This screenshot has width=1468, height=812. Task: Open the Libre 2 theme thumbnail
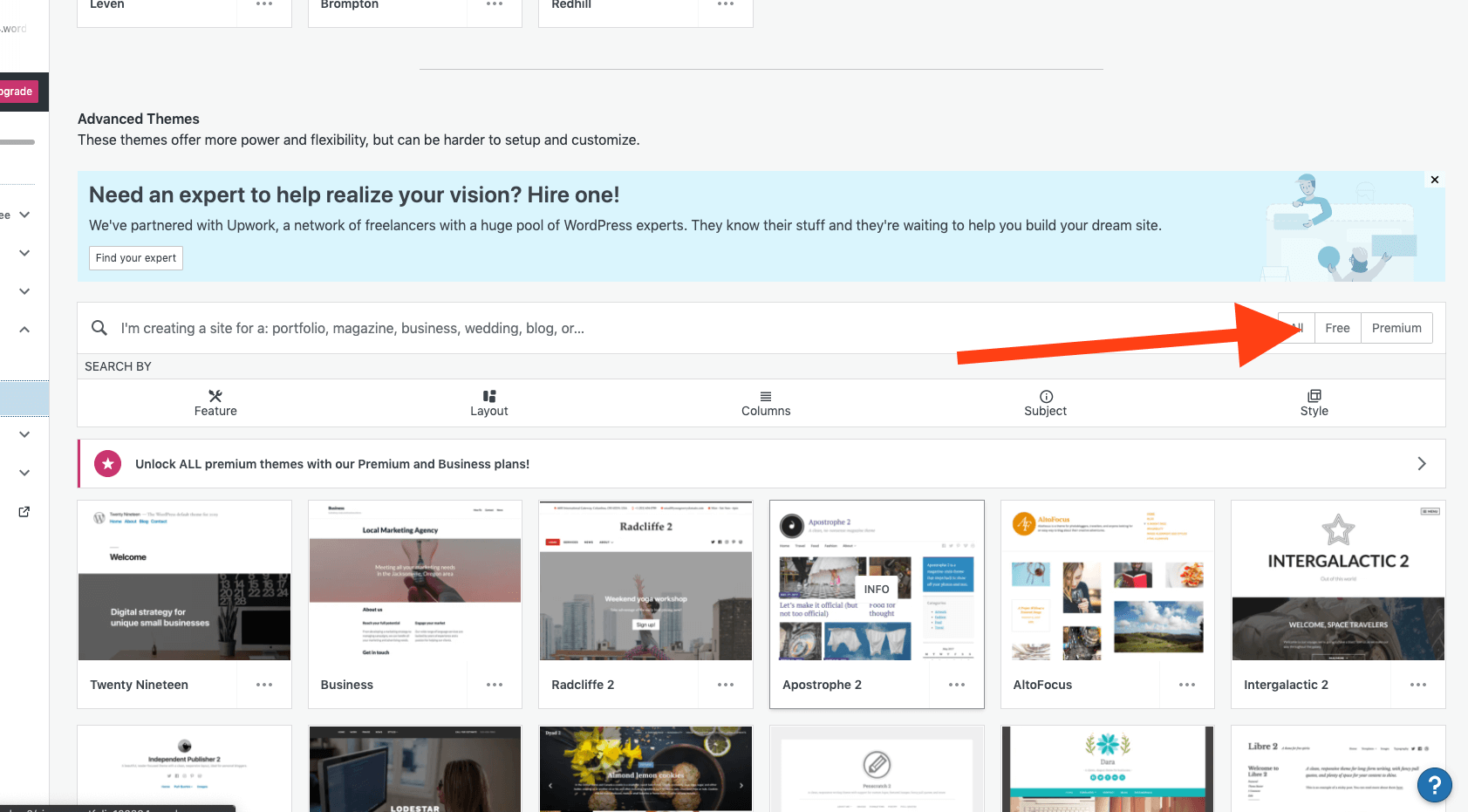[x=1338, y=769]
